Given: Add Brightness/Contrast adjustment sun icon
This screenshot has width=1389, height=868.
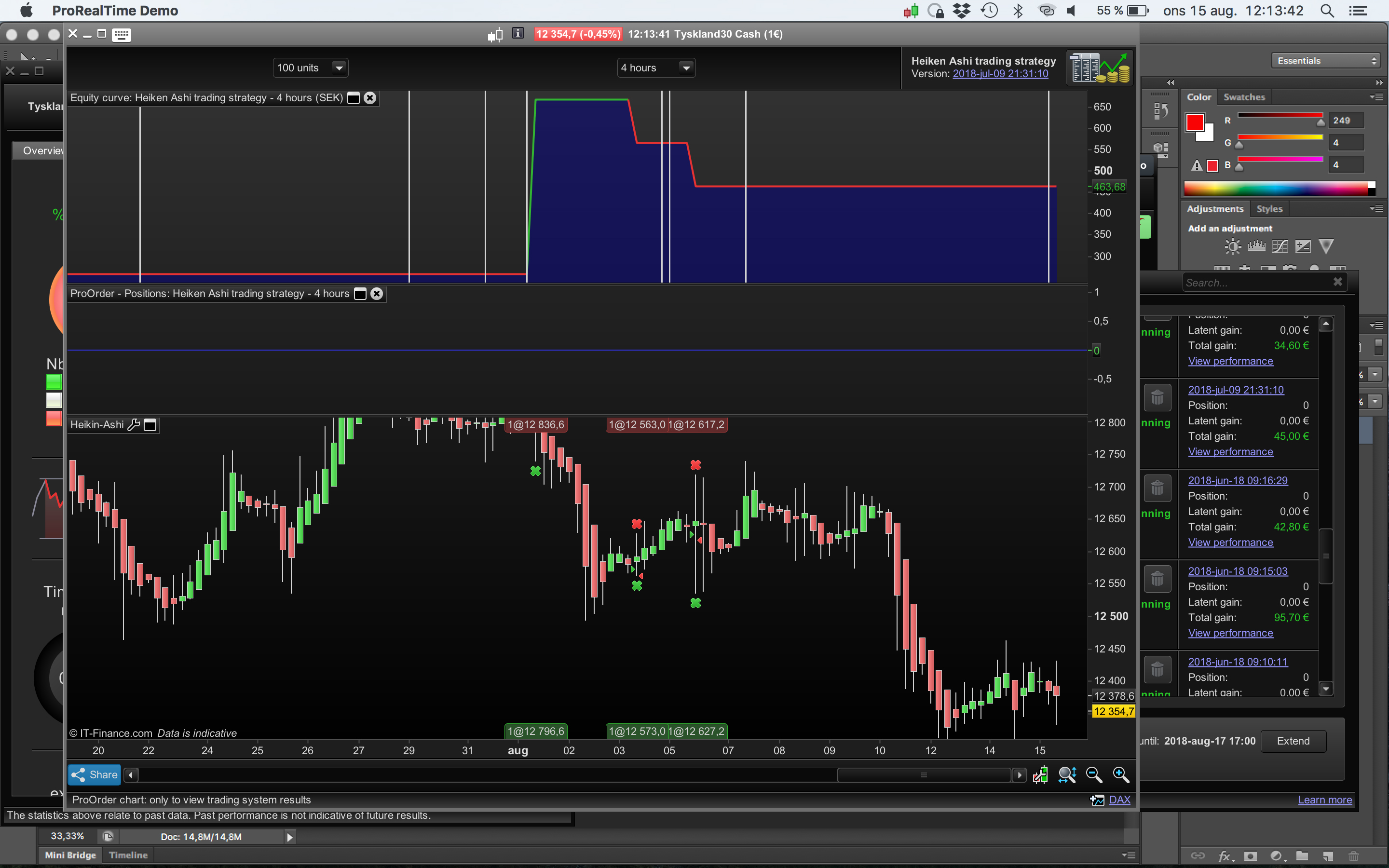Looking at the screenshot, I should click(x=1232, y=247).
